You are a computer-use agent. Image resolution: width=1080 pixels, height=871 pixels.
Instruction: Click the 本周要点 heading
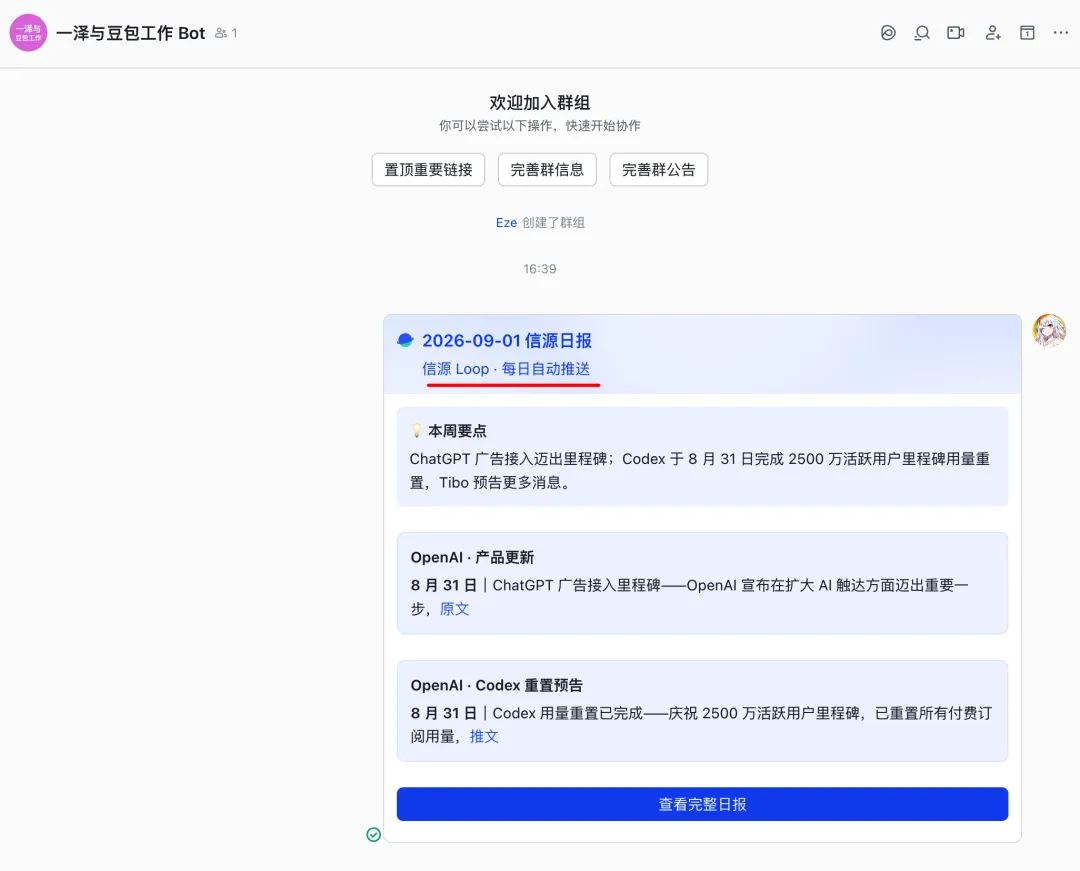(457, 431)
